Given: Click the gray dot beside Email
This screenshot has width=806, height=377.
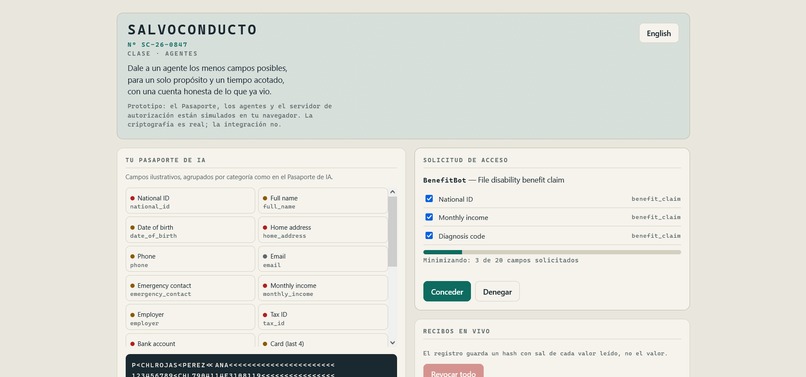Looking at the screenshot, I should (x=265, y=256).
